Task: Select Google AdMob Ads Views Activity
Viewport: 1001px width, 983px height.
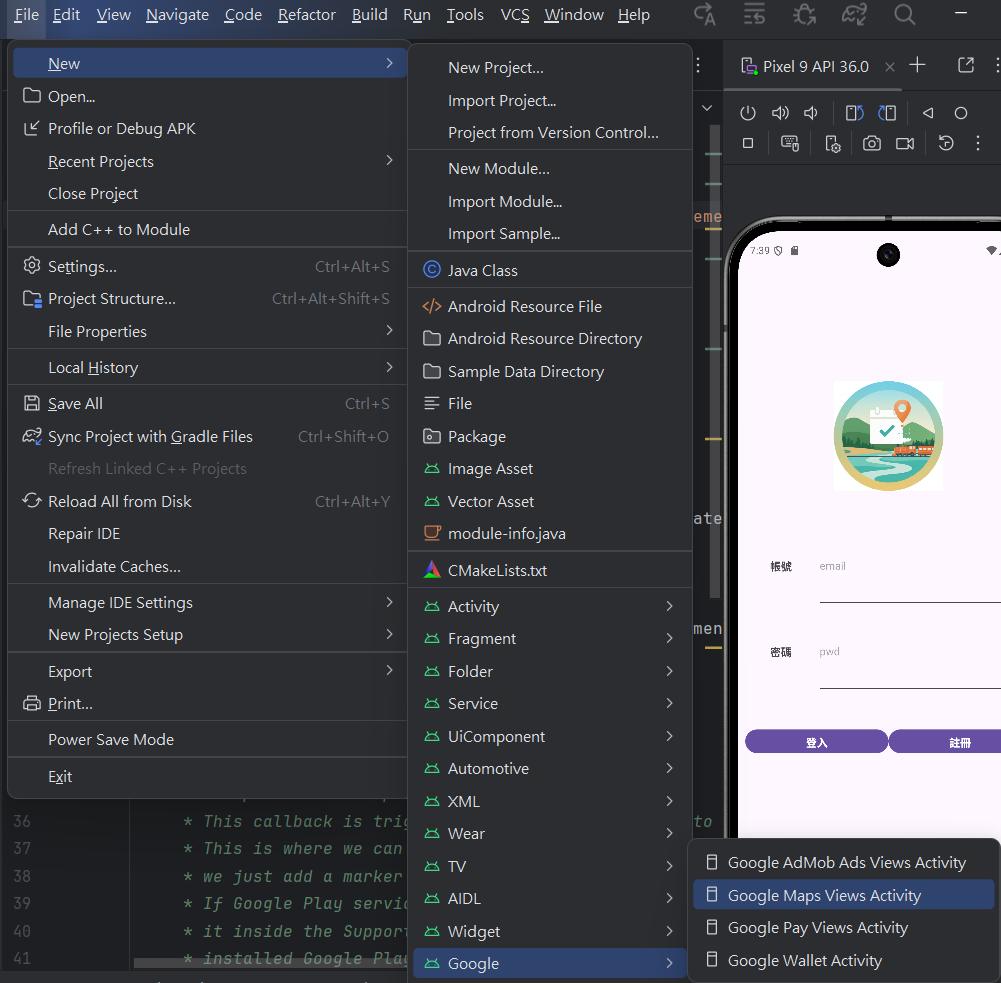Action: pyautogui.click(x=843, y=862)
